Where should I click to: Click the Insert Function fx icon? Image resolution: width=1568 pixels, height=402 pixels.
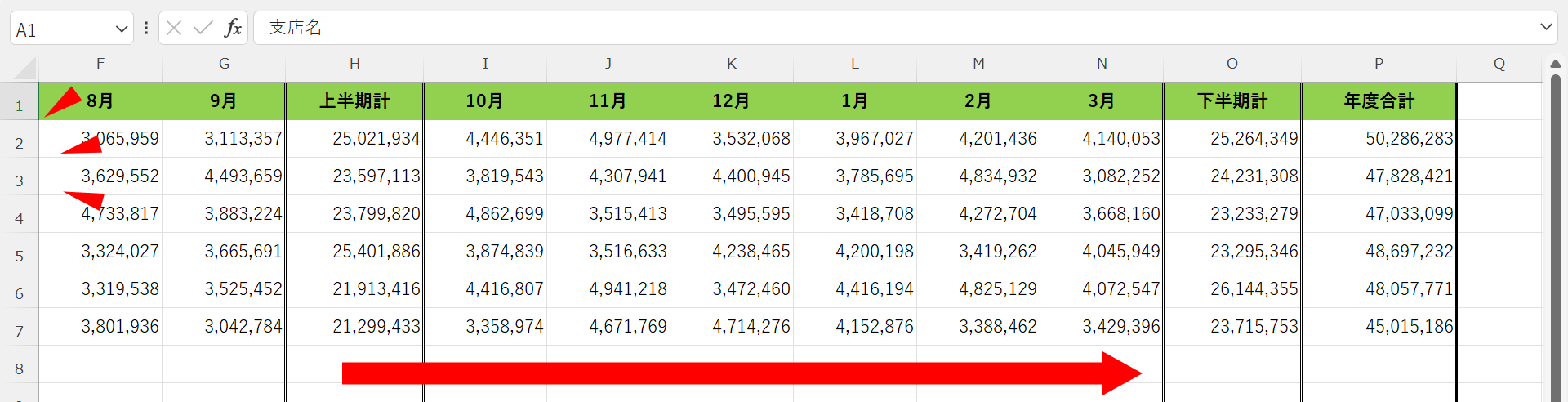(x=233, y=28)
